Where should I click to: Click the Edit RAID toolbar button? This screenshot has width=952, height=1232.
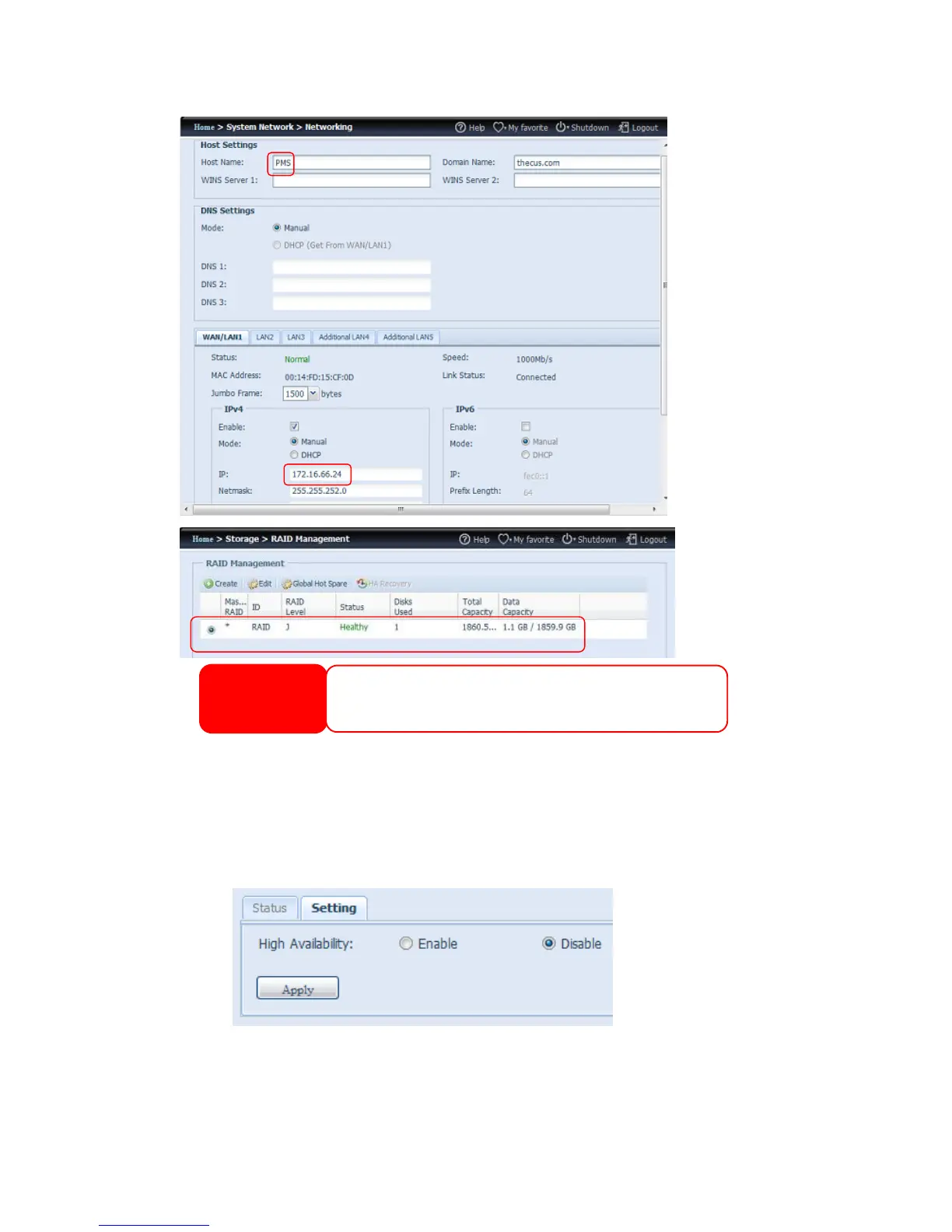pyautogui.click(x=260, y=583)
